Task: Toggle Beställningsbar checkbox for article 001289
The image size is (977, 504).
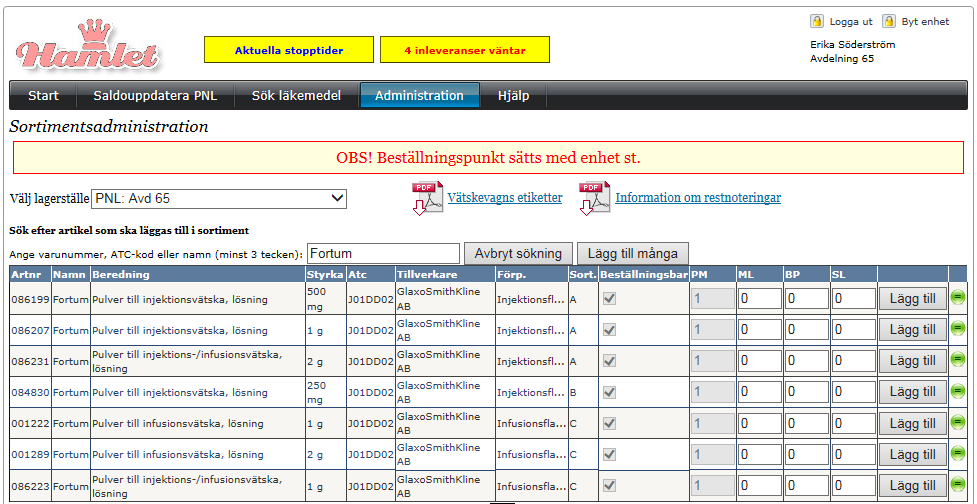Action: 610,454
